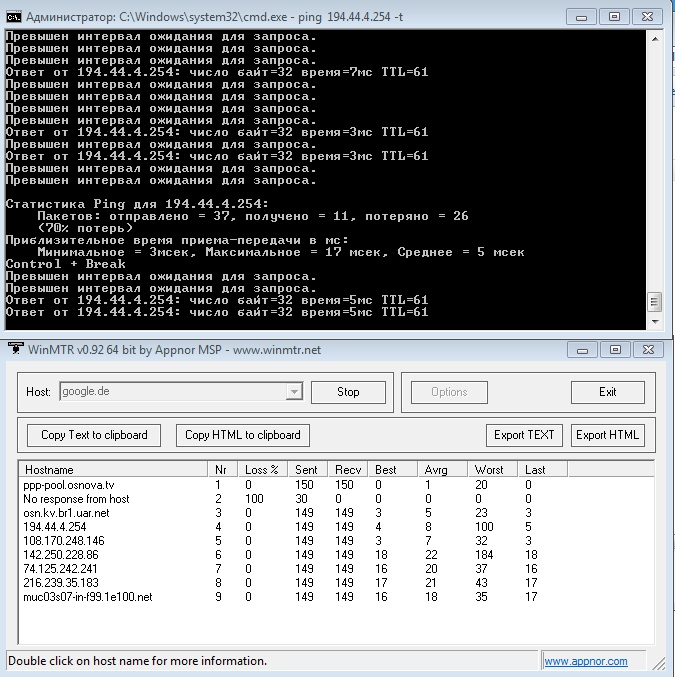Click the cmd.exe title bar icon

coord(12,16)
